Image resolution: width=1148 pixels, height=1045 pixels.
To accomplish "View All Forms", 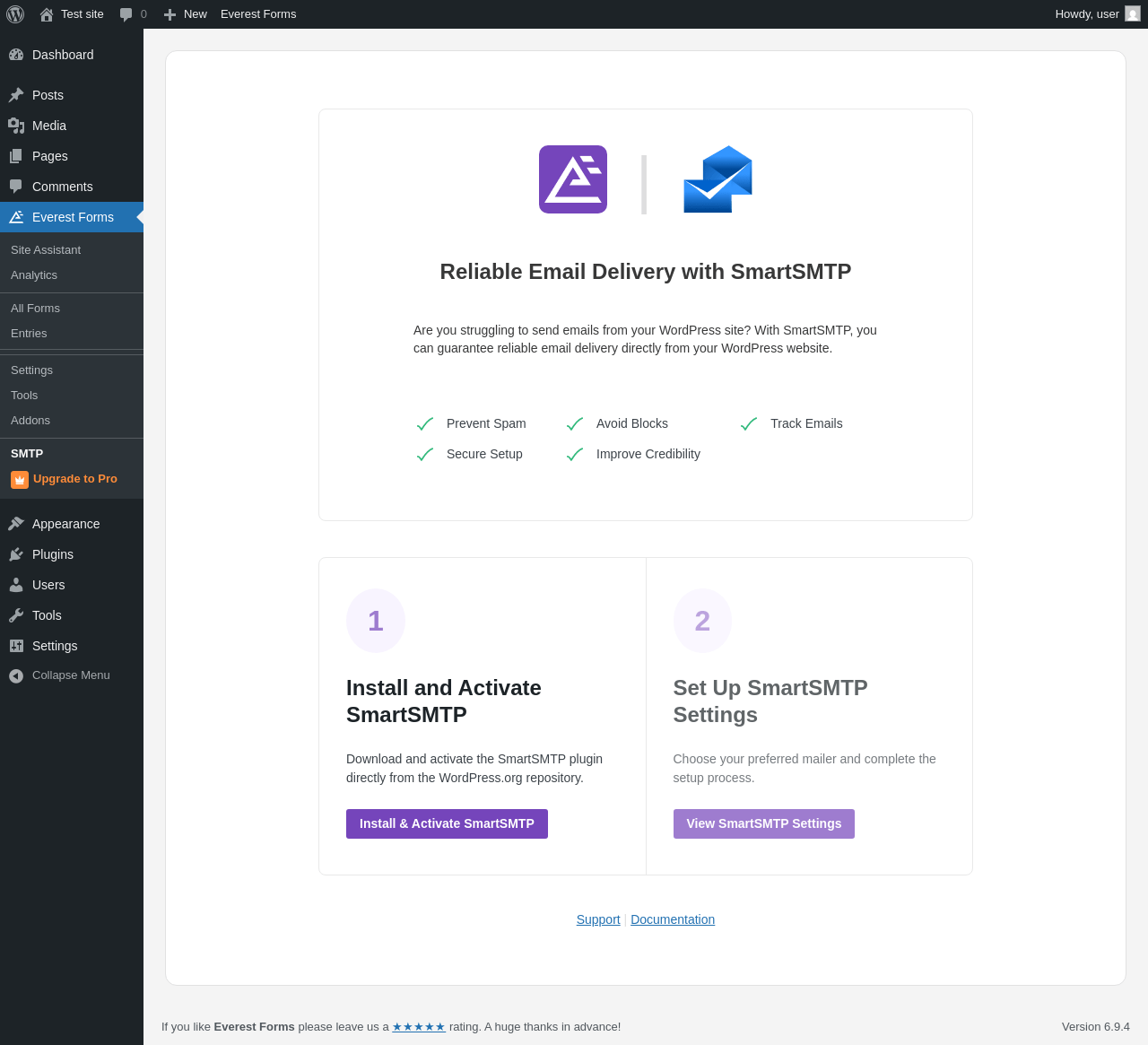I will click(35, 309).
